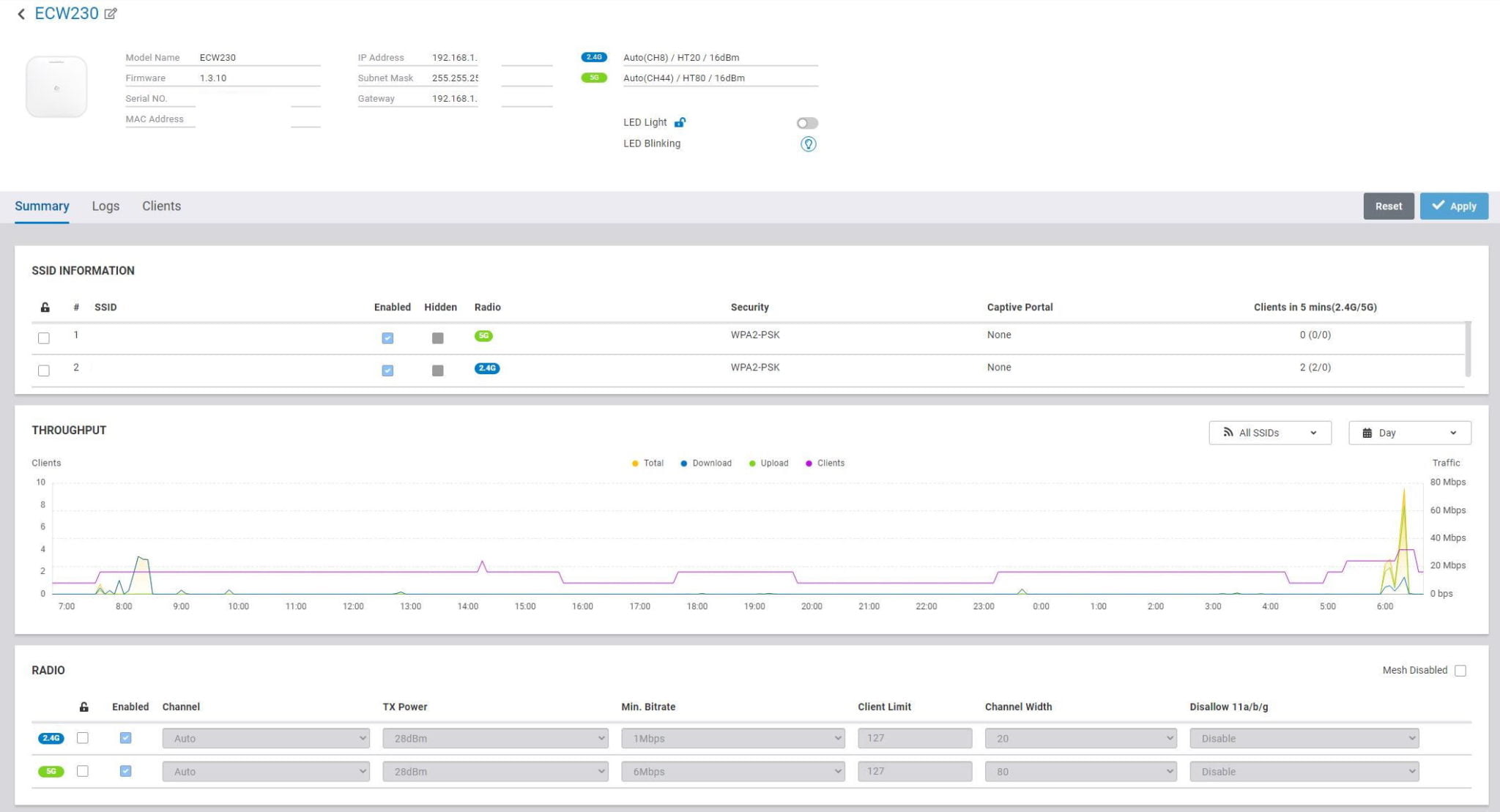Toggle Enabled checkbox for 2.4G radio
This screenshot has height=812, width=1500.
pos(125,738)
